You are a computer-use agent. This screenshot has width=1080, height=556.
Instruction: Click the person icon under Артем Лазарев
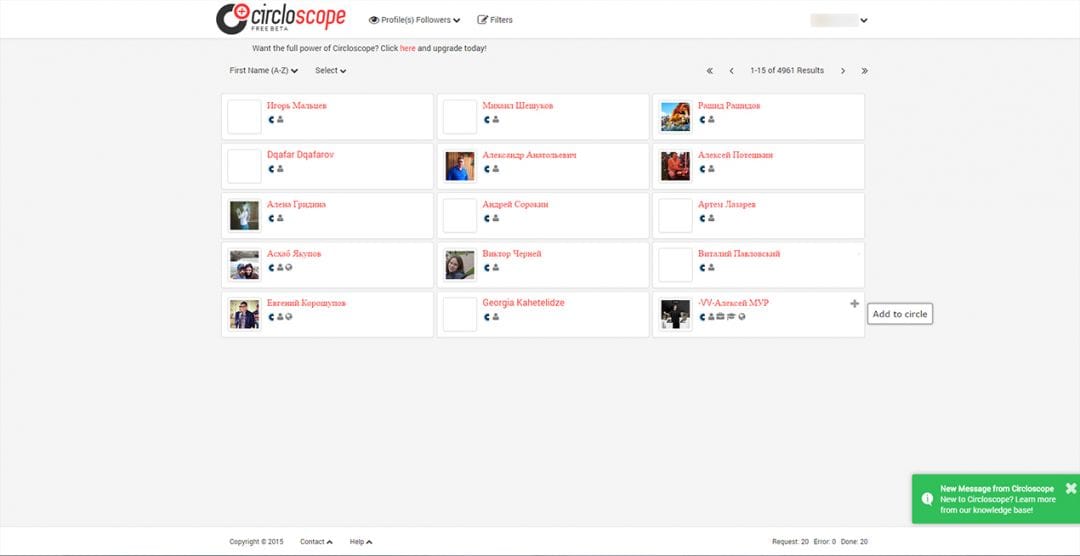click(x=711, y=218)
